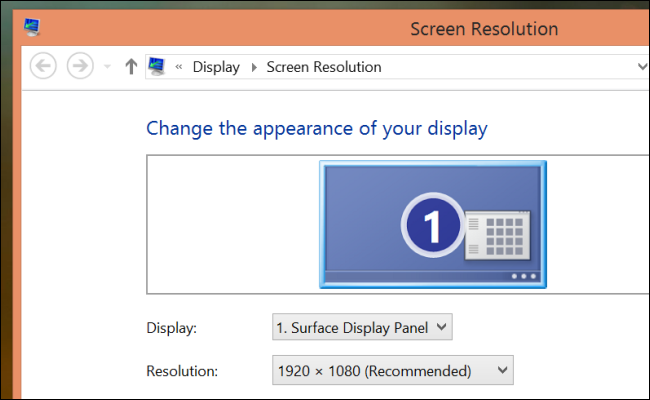The width and height of the screenshot is (650, 400).
Task: Click the number 1 monitor badge
Action: click(433, 225)
